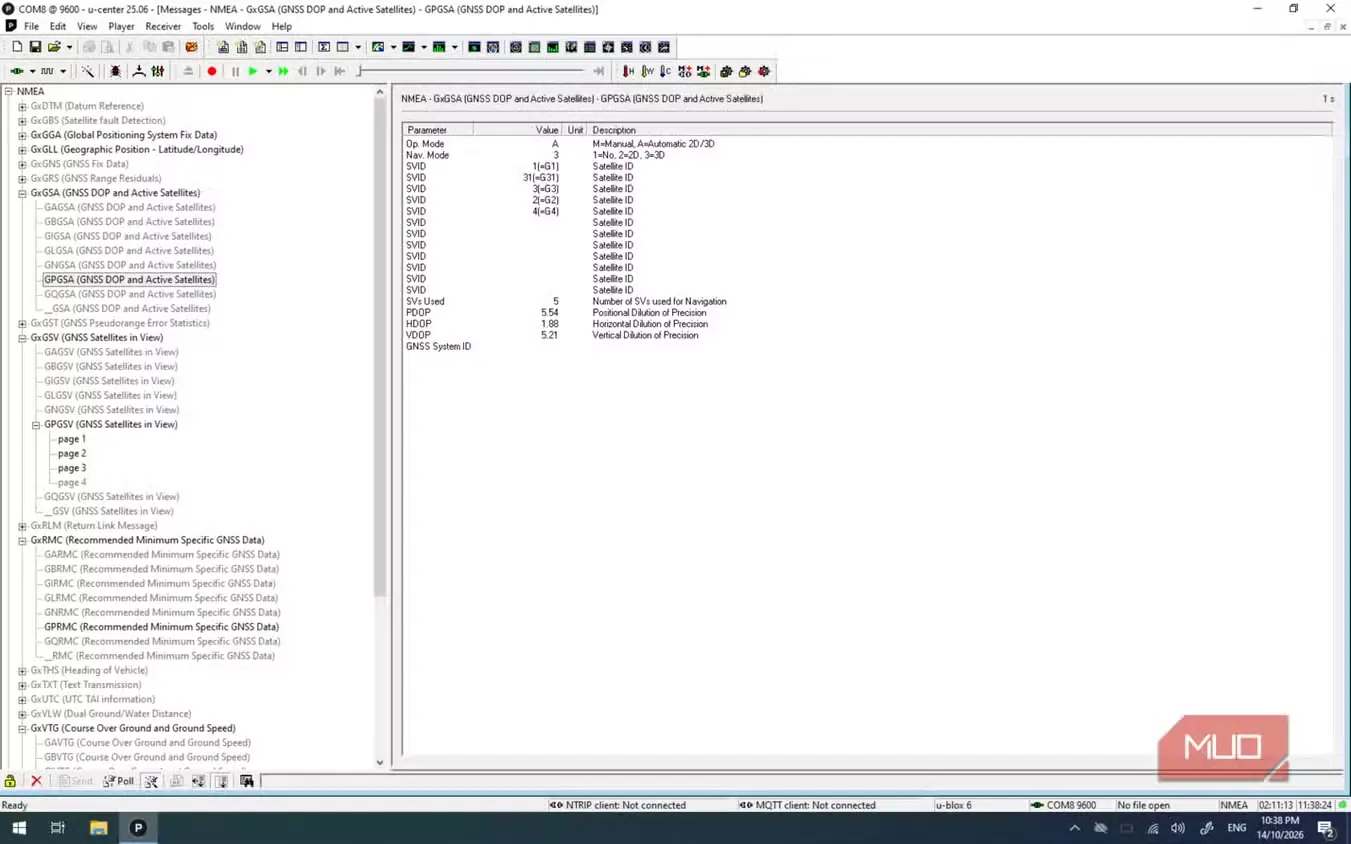
Task: Click the blue thermometer C coldstart icon
Action: (666, 71)
